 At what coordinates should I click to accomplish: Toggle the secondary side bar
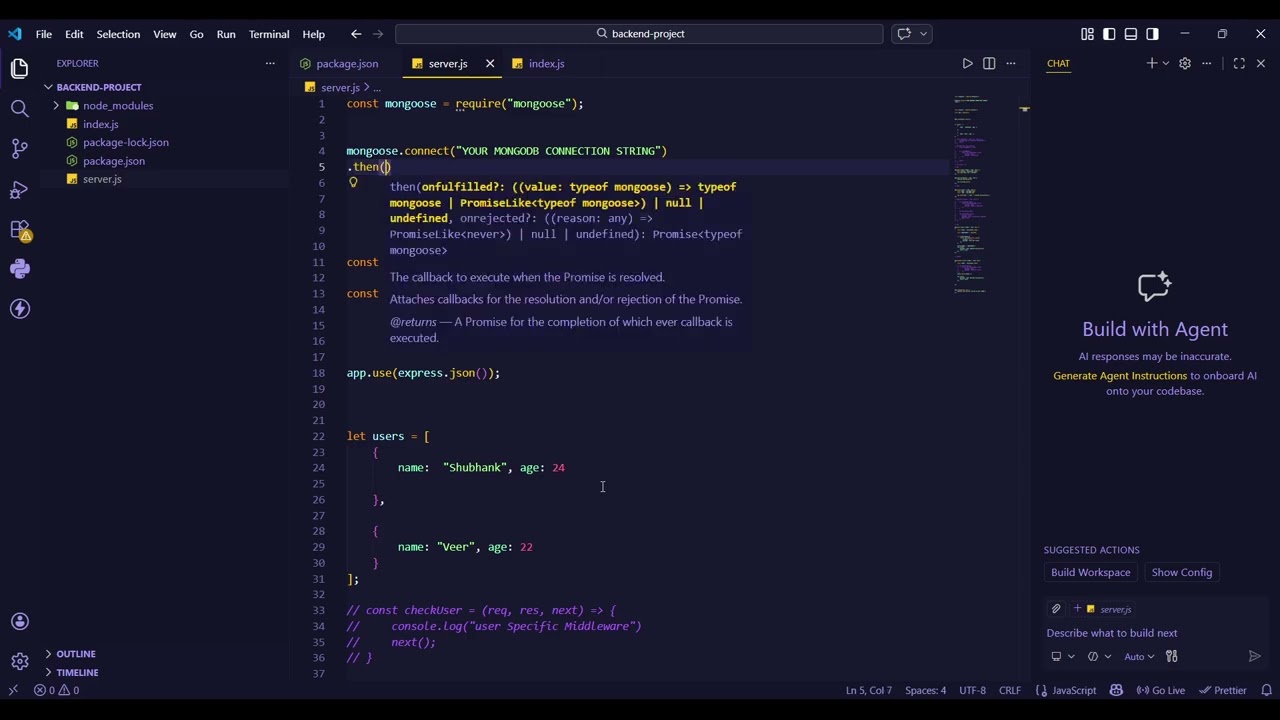point(1153,34)
